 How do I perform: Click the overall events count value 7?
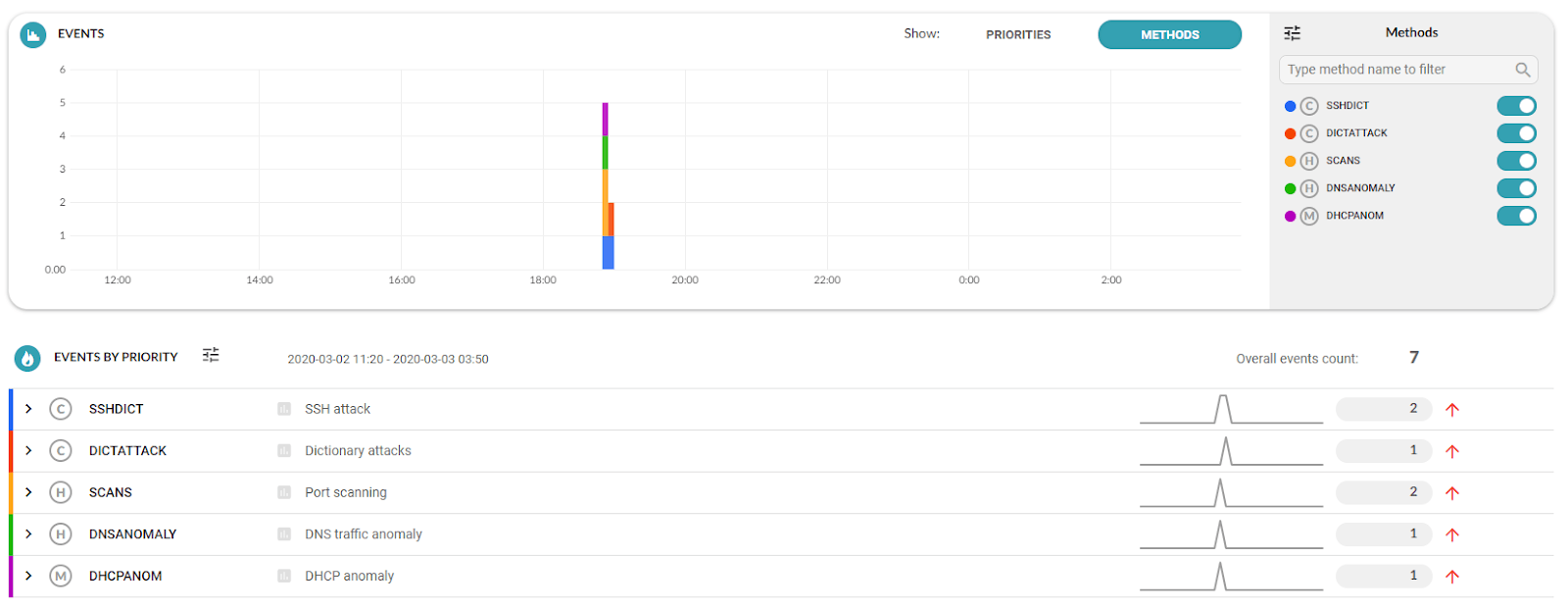click(1414, 358)
